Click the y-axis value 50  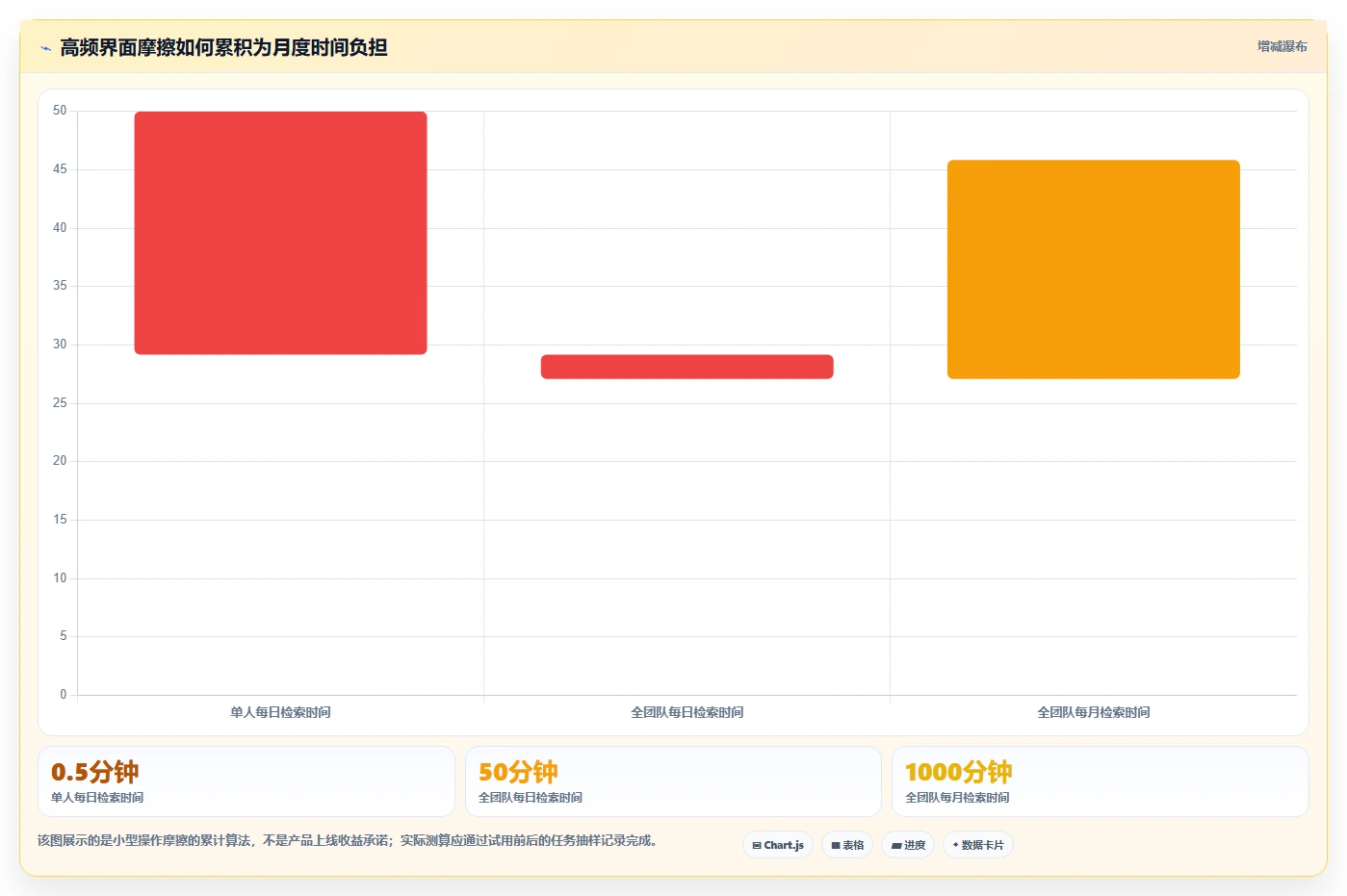[x=60, y=111]
